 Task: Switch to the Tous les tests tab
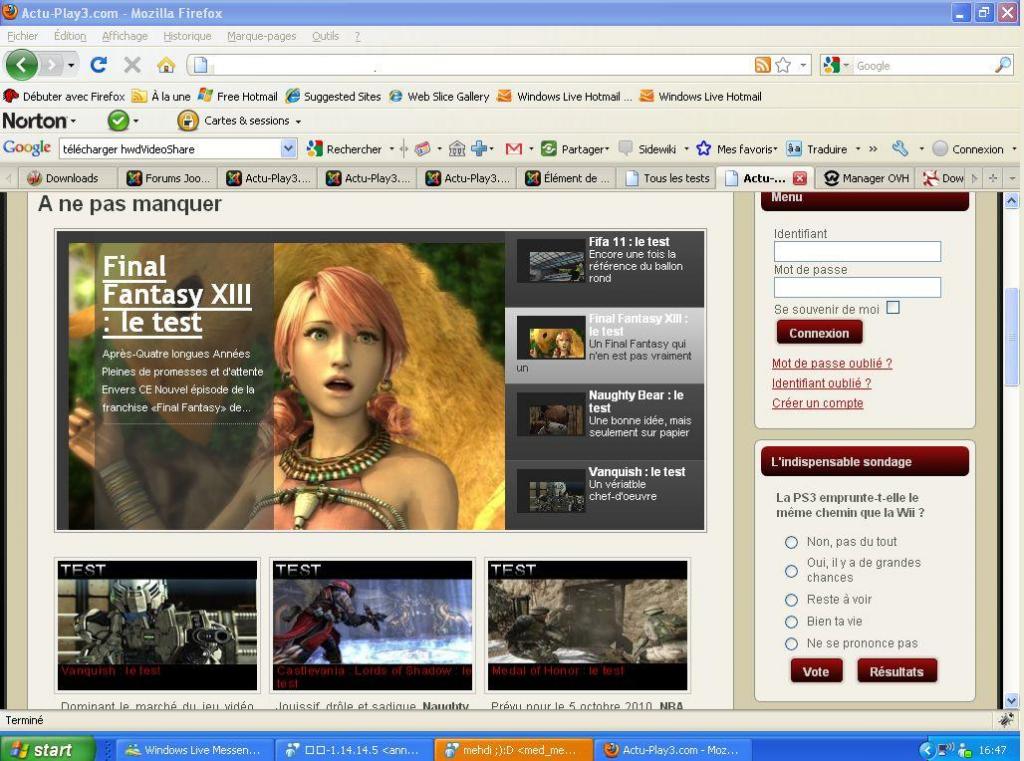pyautogui.click(x=667, y=178)
